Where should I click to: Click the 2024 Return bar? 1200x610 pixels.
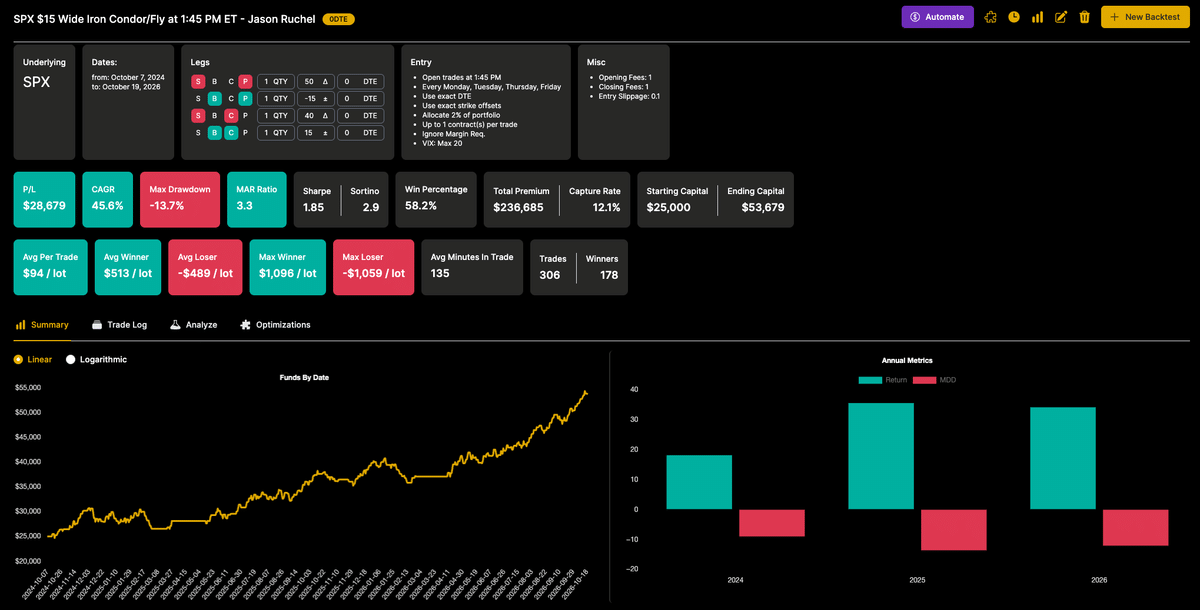coord(700,482)
